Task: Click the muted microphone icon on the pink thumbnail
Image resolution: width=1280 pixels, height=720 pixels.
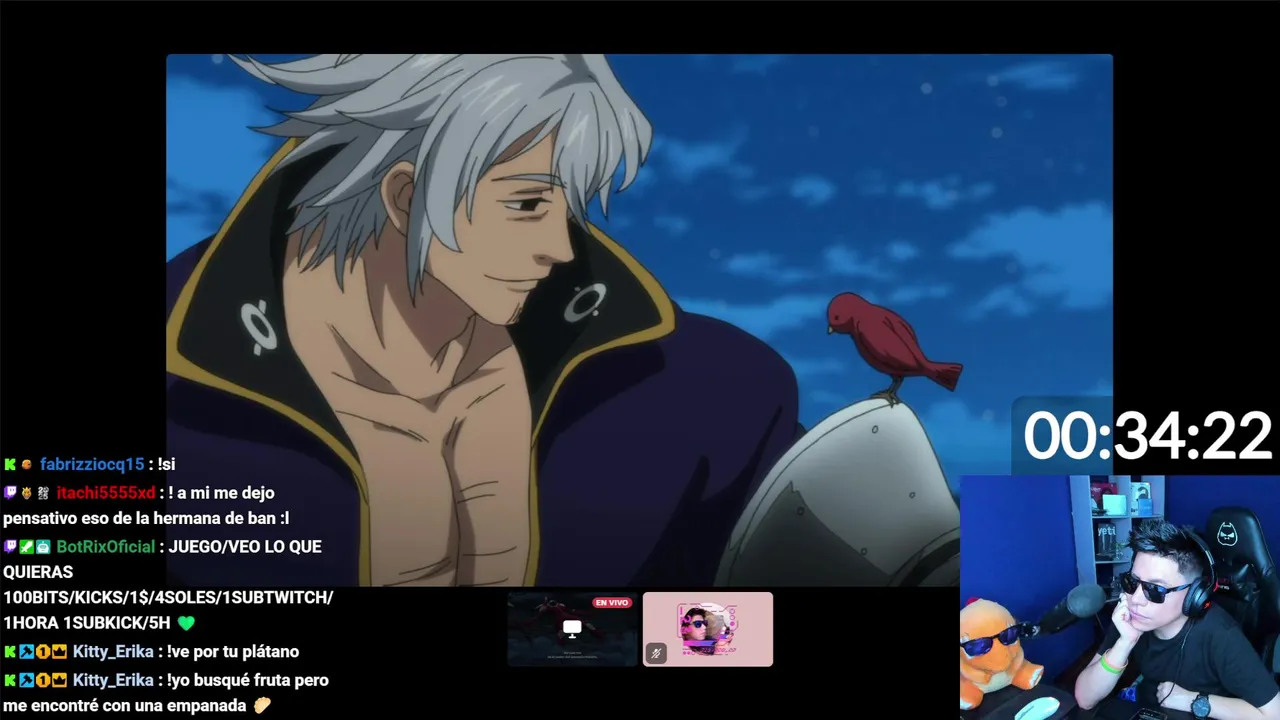Action: pos(656,653)
